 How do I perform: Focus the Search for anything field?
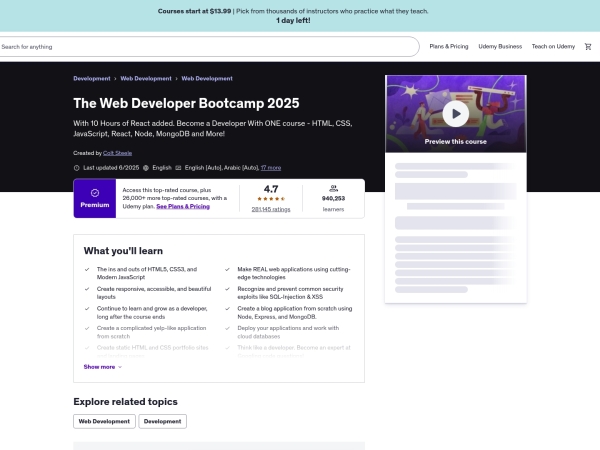(208, 47)
